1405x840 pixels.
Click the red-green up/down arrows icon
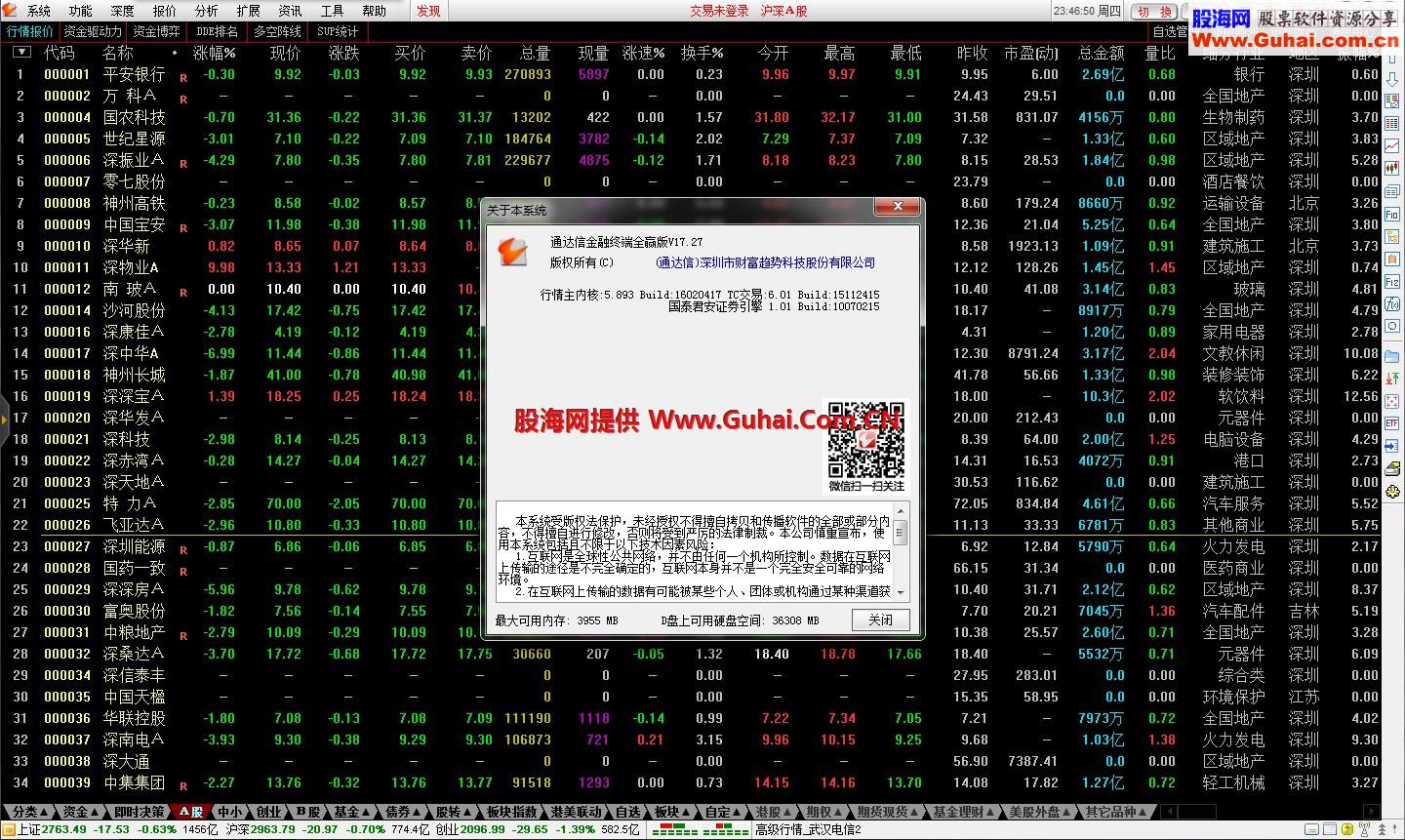[1391, 380]
